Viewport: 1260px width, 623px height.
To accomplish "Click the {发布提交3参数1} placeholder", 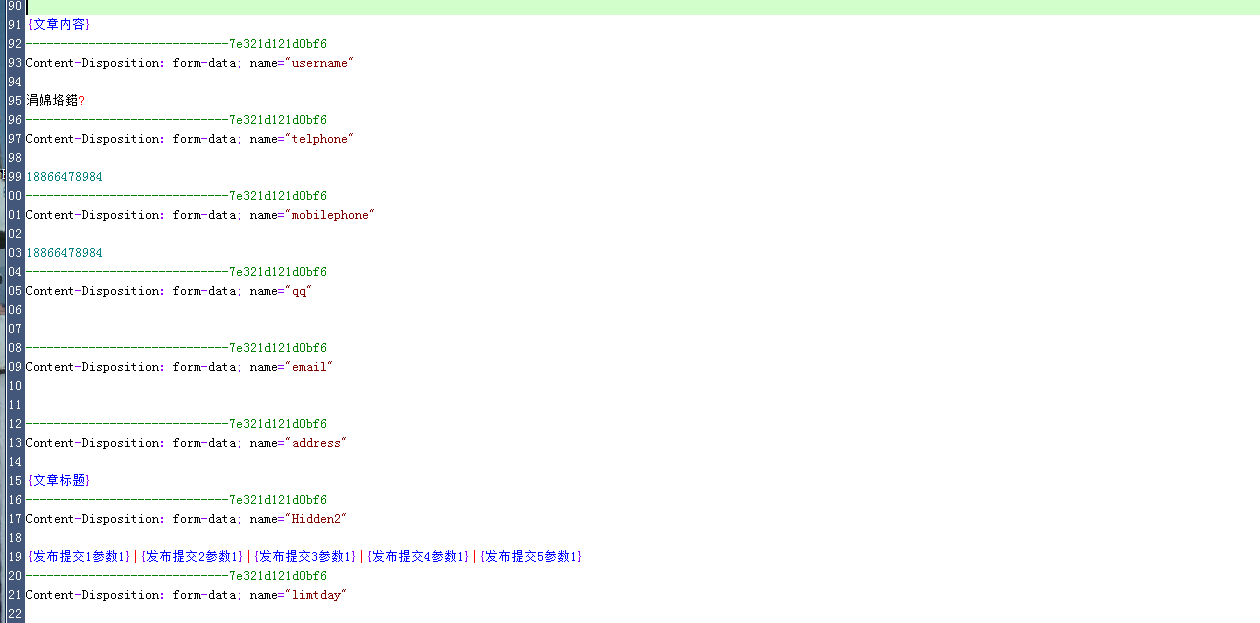I will point(305,557).
